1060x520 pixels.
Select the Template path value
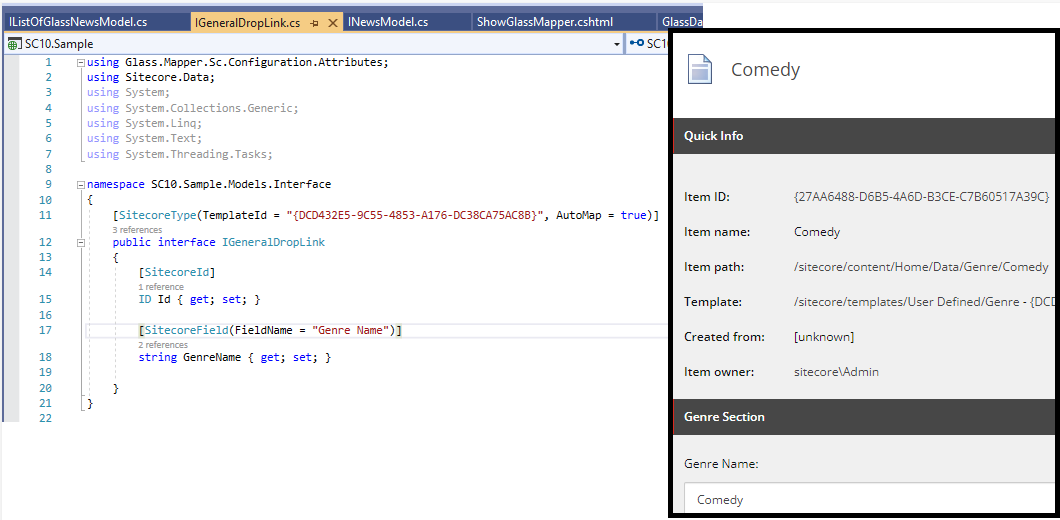925,302
